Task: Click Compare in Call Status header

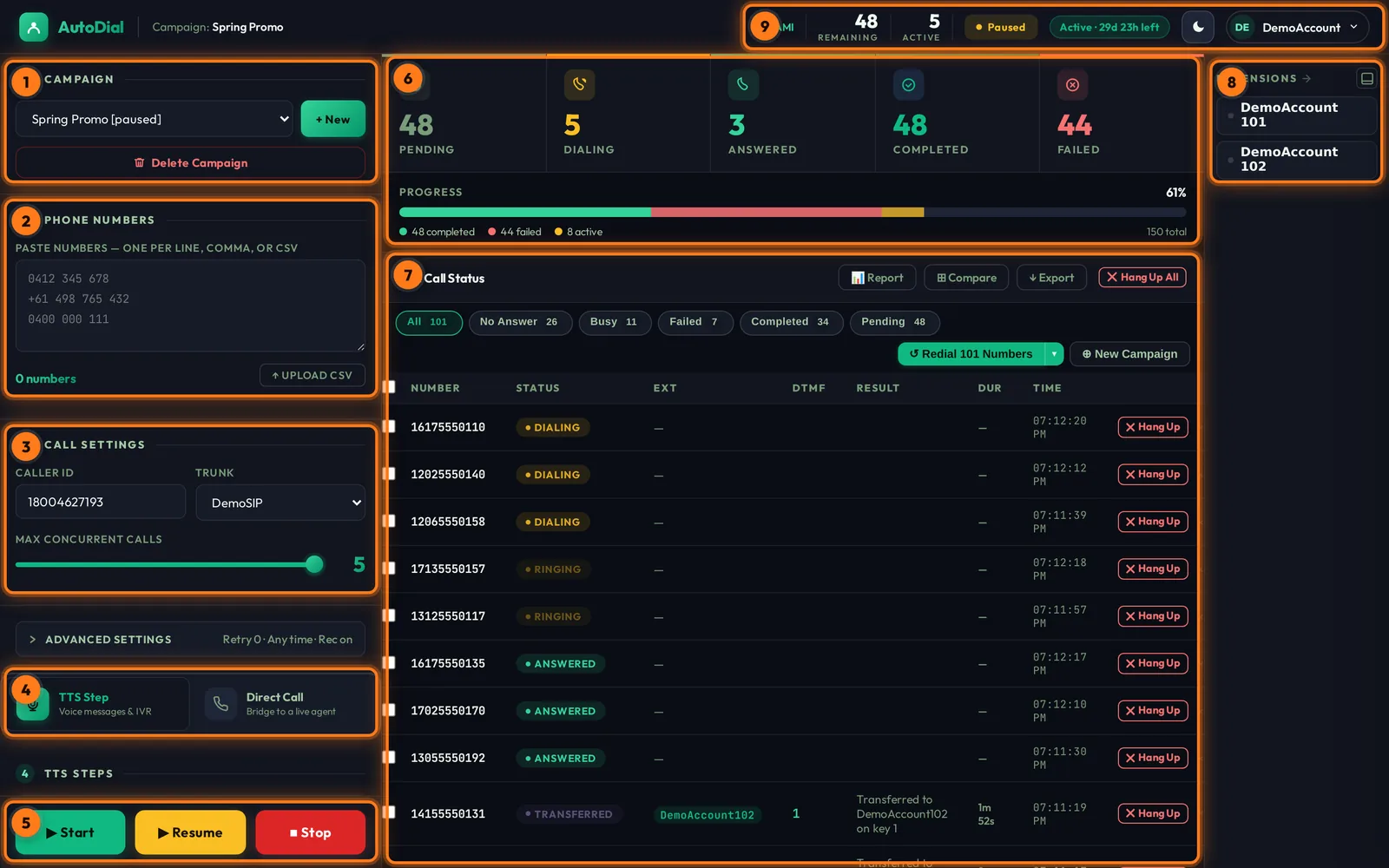Action: [966, 278]
